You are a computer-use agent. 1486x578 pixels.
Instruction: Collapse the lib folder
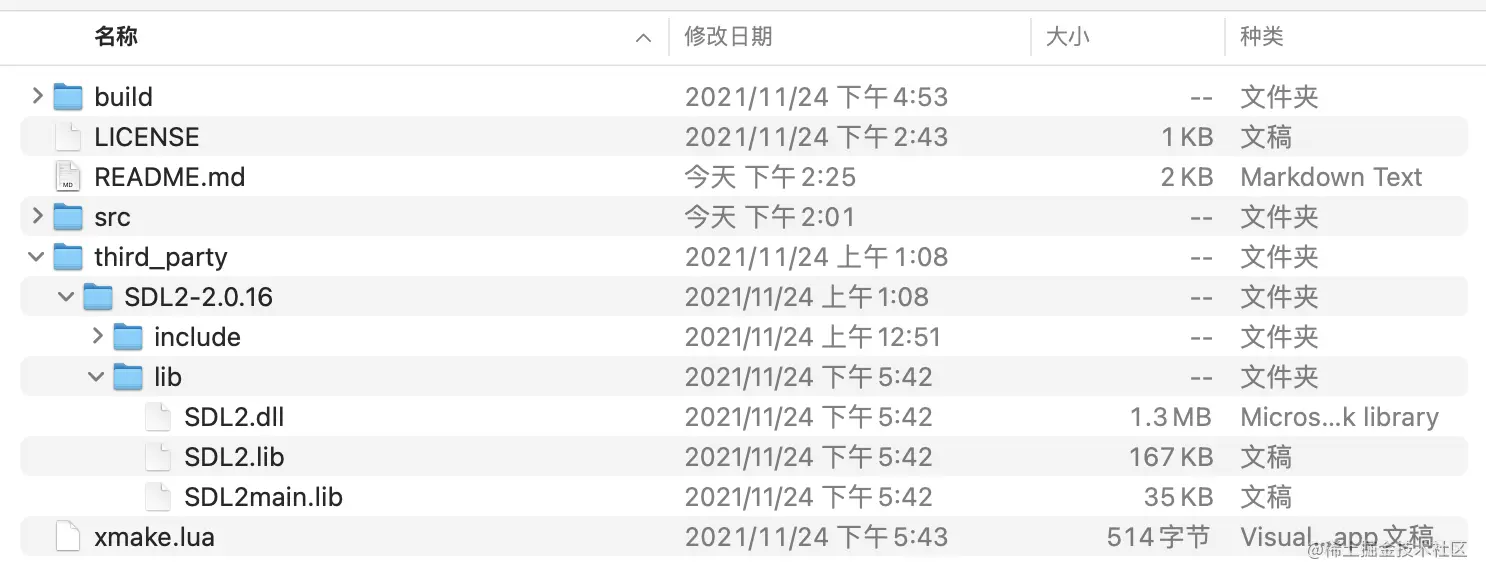[x=96, y=376]
